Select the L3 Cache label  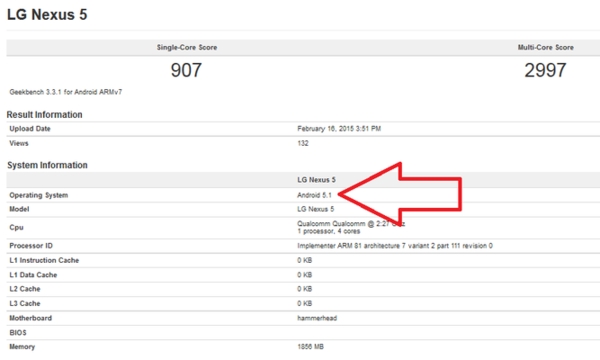click(24, 303)
